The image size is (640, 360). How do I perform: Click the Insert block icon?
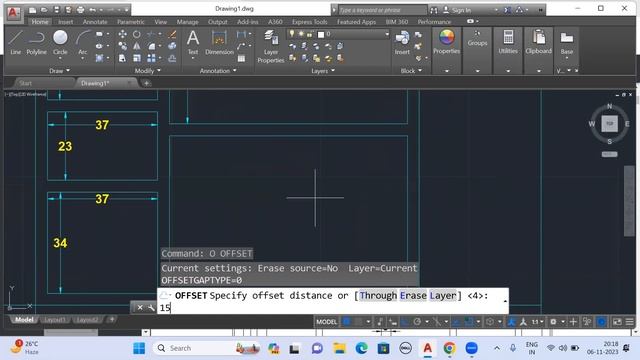(x=402, y=42)
